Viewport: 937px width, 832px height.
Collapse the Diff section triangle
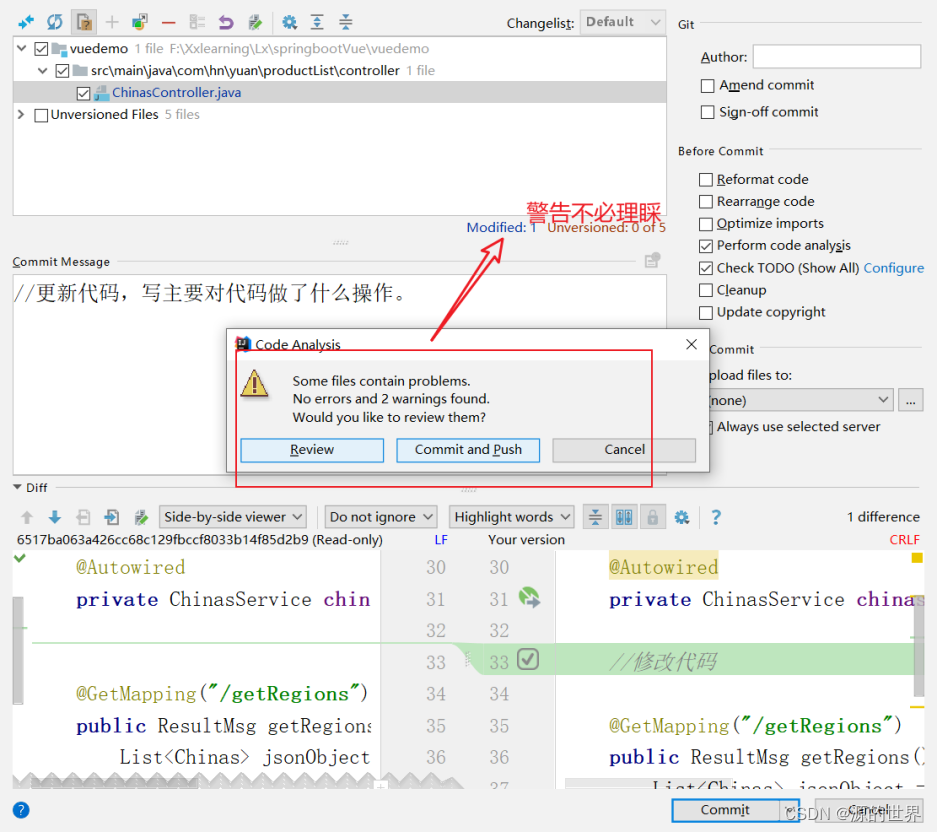(x=17, y=487)
